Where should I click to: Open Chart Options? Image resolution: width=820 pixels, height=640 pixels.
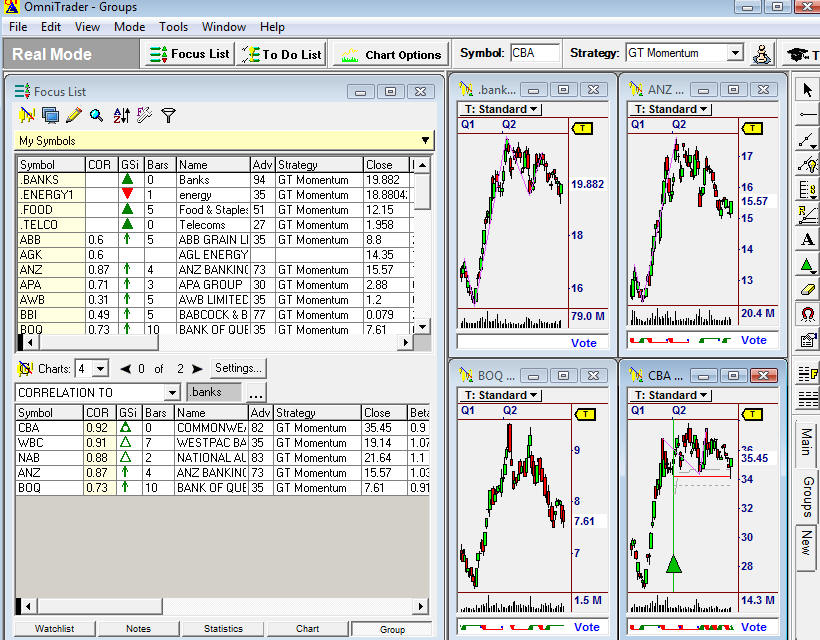[x=391, y=54]
